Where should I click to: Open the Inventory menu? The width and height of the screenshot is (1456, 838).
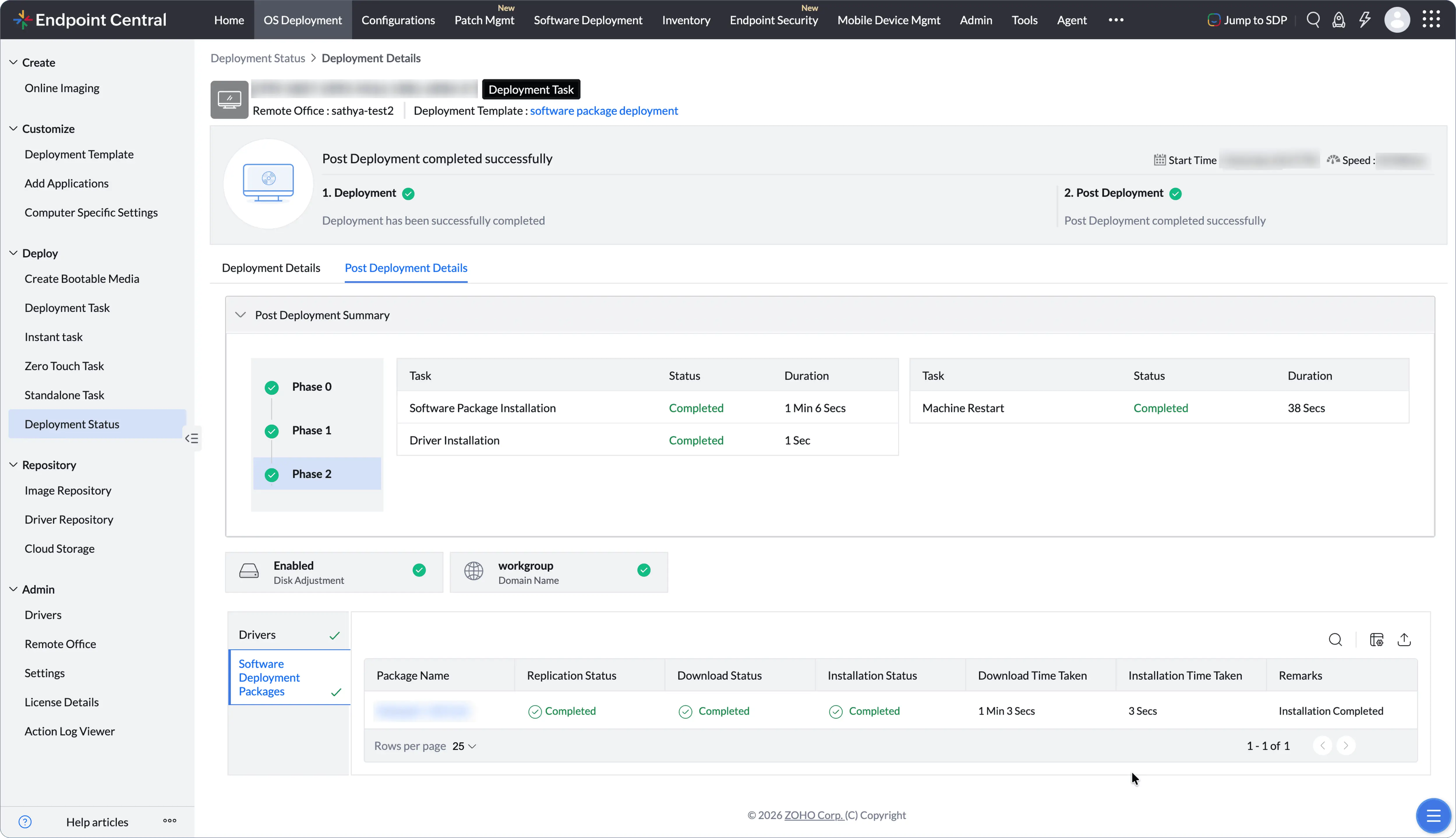pos(686,20)
